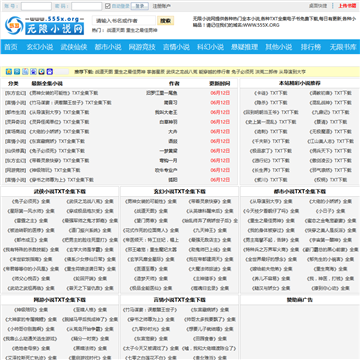Click the 无限小说网 site logo
This screenshot has height=360, width=360.
pos(44,25)
